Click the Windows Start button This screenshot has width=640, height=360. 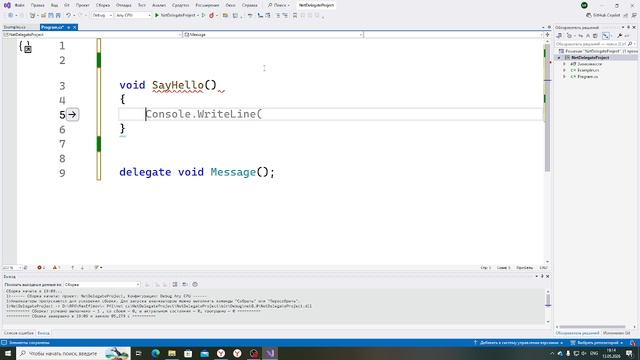pos(8,353)
